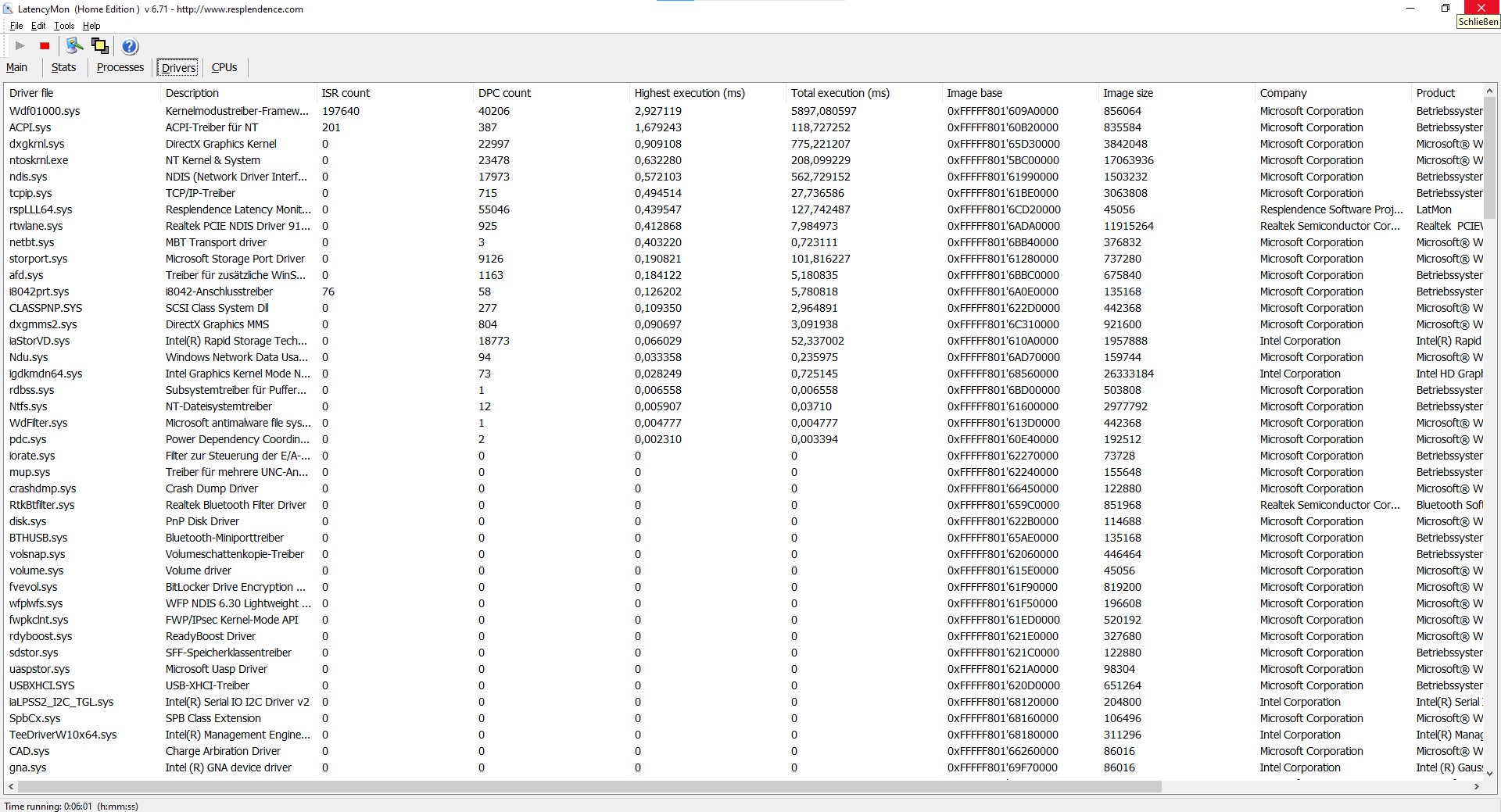The height and width of the screenshot is (812, 1501).
Task: Open help with the blue question mark icon
Action: pos(130,46)
